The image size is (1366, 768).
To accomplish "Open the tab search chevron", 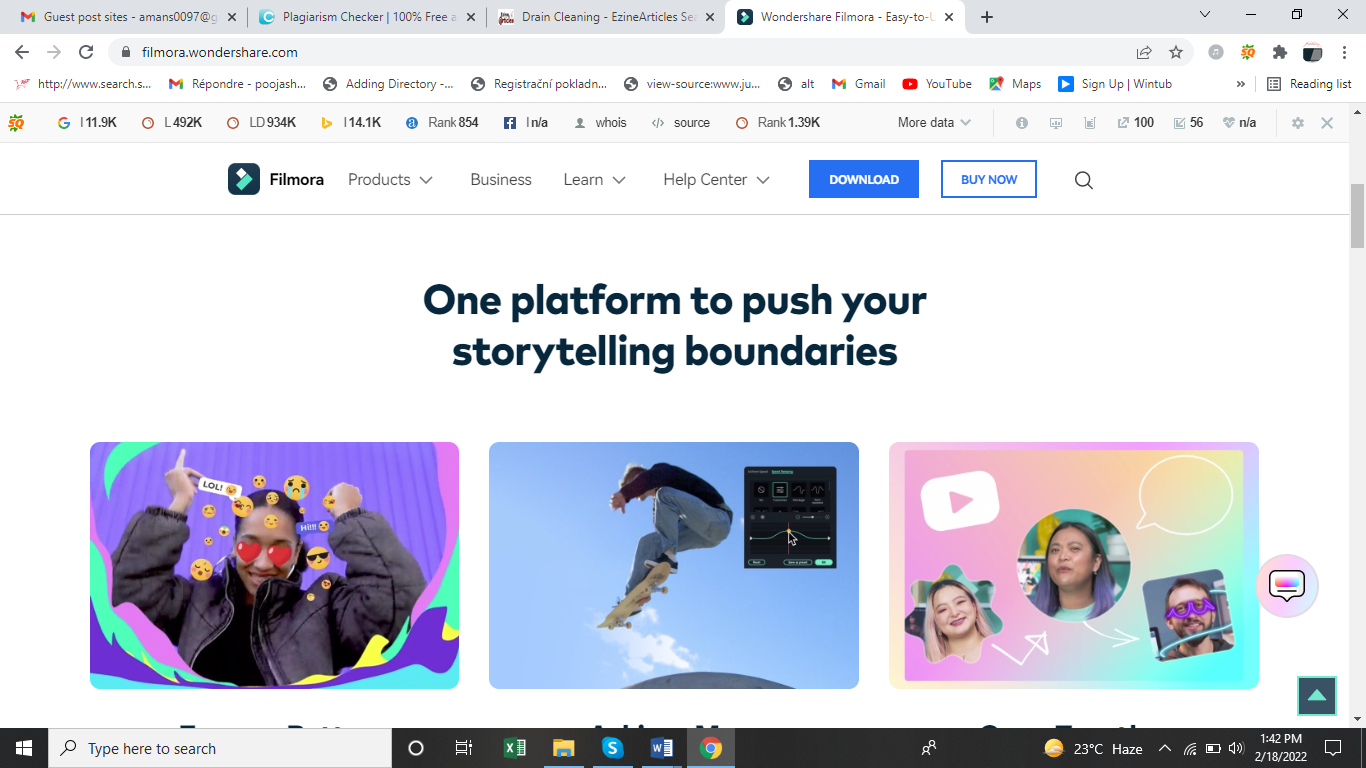I will pyautogui.click(x=1205, y=14).
